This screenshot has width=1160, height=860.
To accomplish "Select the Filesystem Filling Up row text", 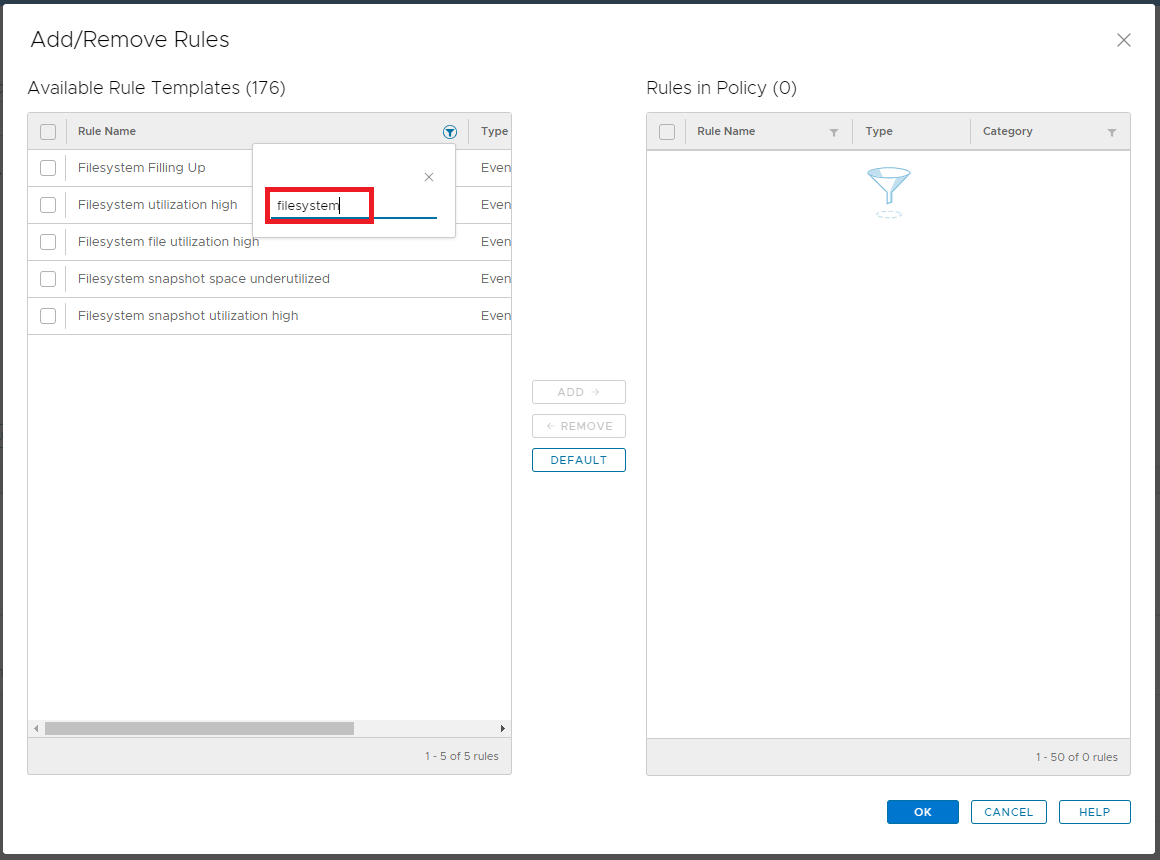I will (x=141, y=168).
